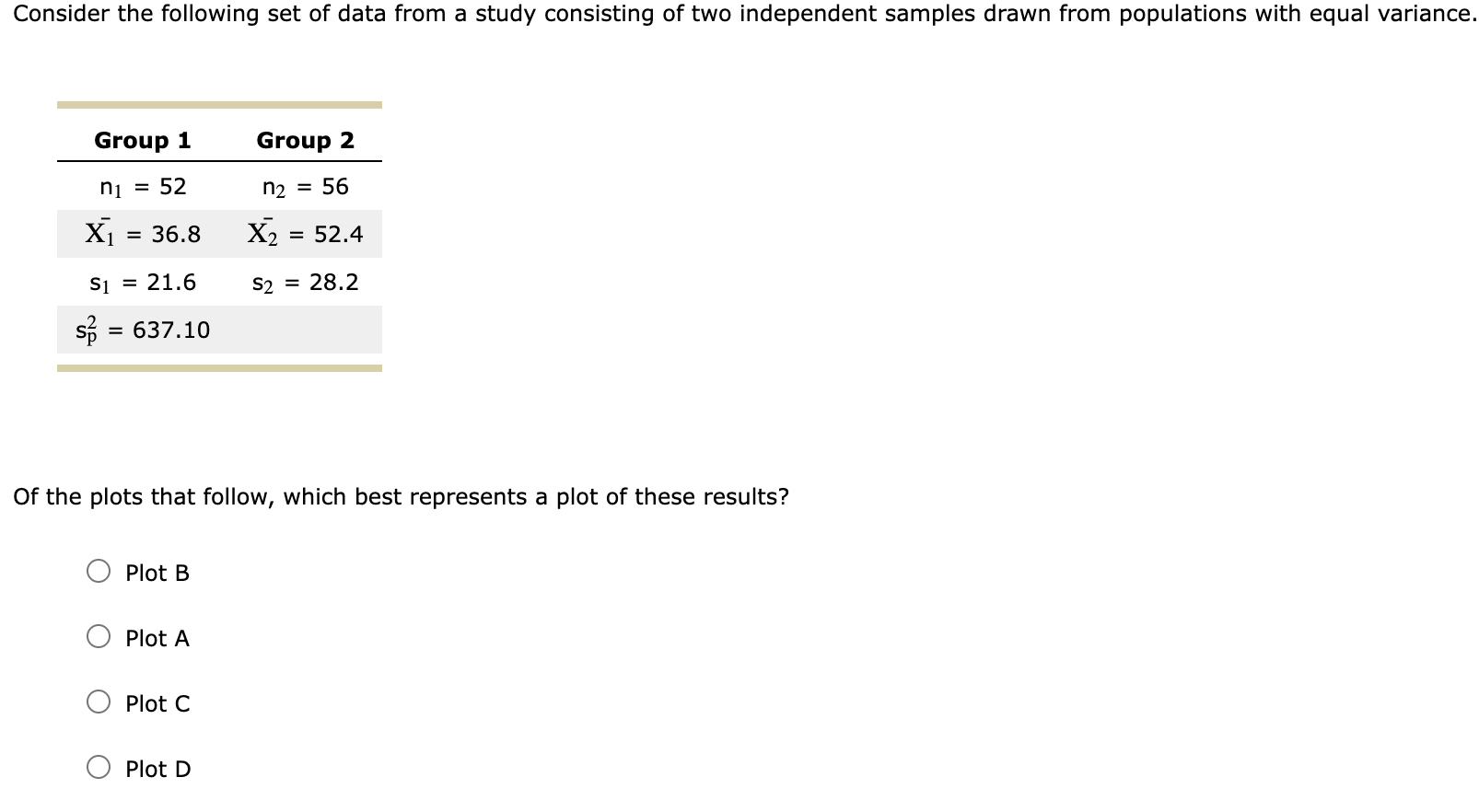Viewport: 1479px width, 812px height.
Task: Select the Plot D answer option
Action: point(99,769)
